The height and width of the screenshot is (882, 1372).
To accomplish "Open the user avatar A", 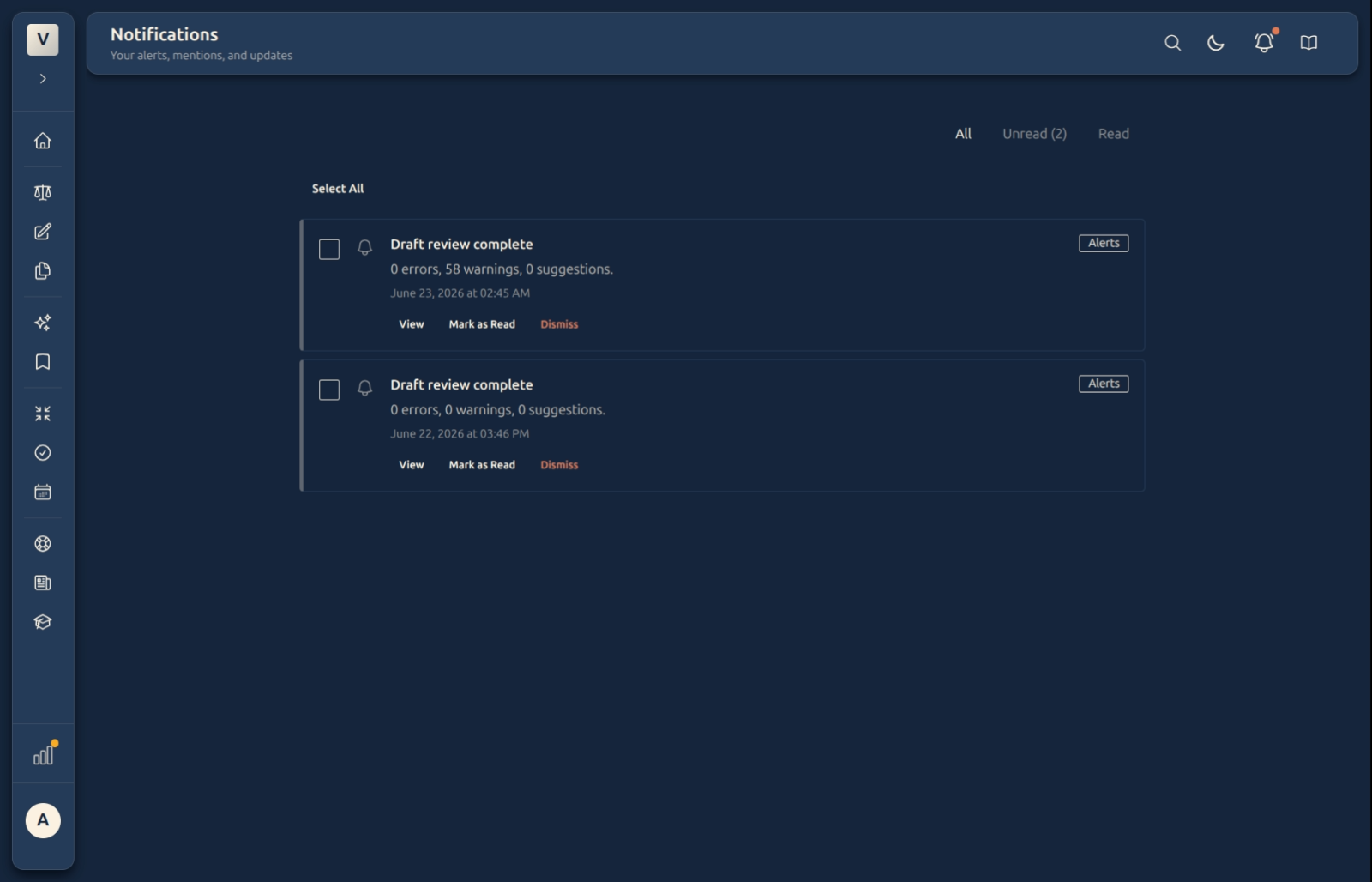I will (x=43, y=820).
